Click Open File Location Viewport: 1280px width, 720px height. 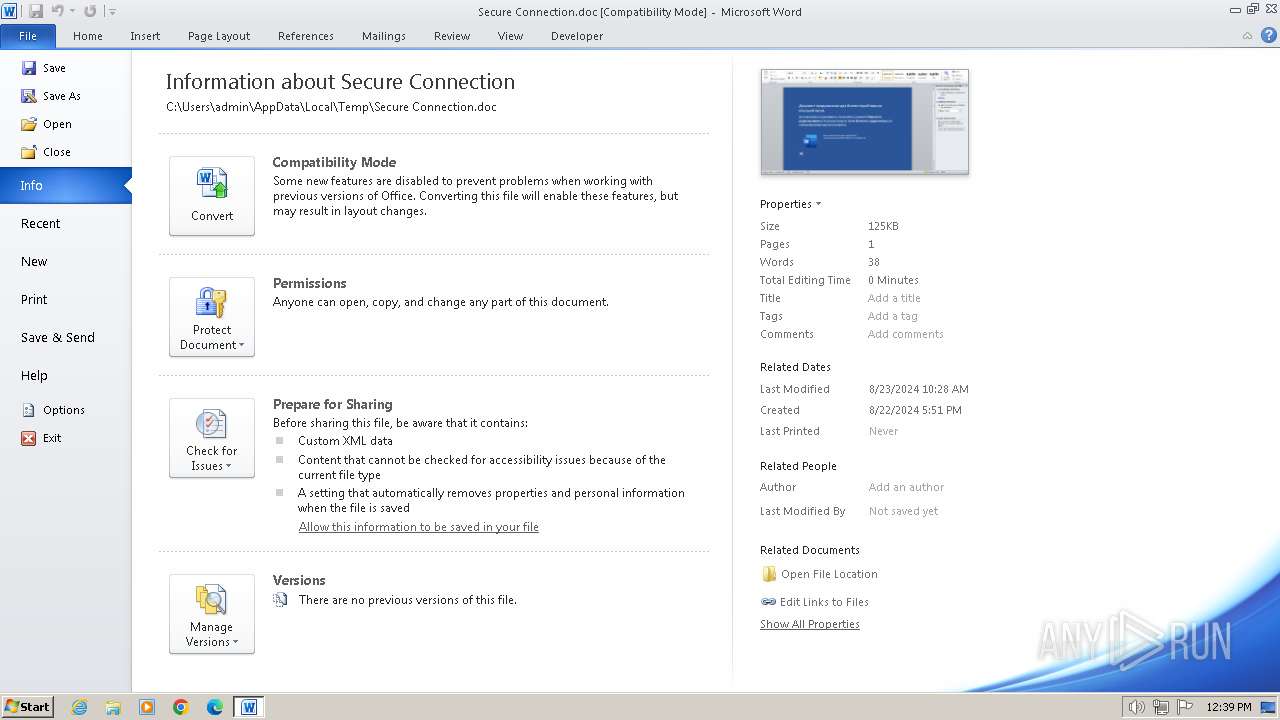click(819, 574)
